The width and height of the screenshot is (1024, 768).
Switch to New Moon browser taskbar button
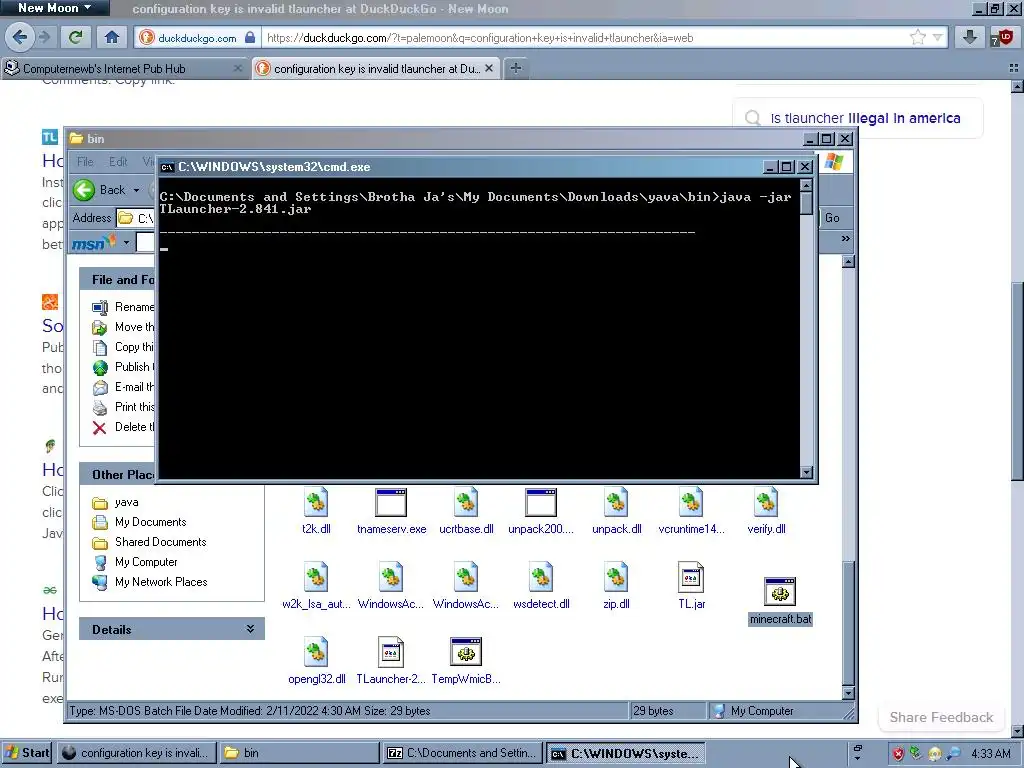click(136, 753)
